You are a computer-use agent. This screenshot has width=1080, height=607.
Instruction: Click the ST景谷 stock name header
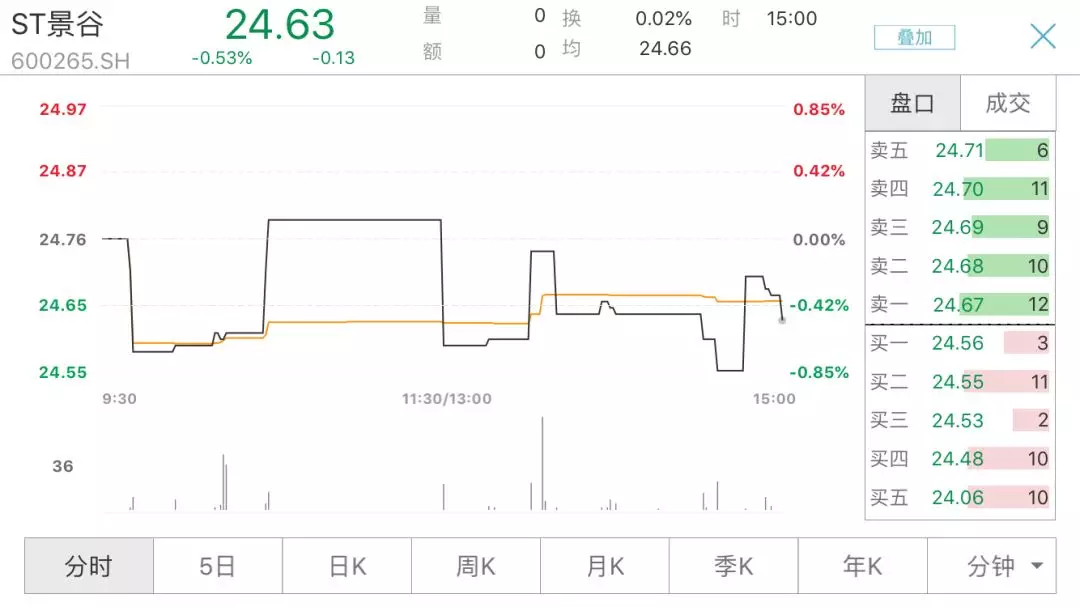(57, 25)
